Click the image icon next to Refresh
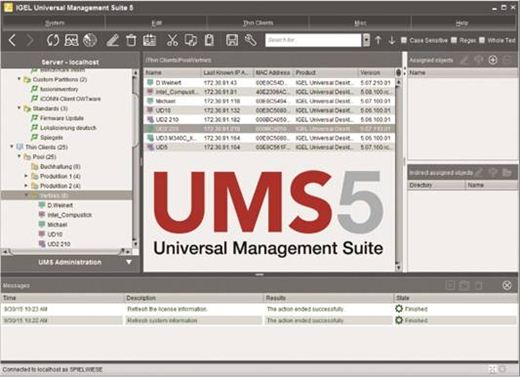 71,40
